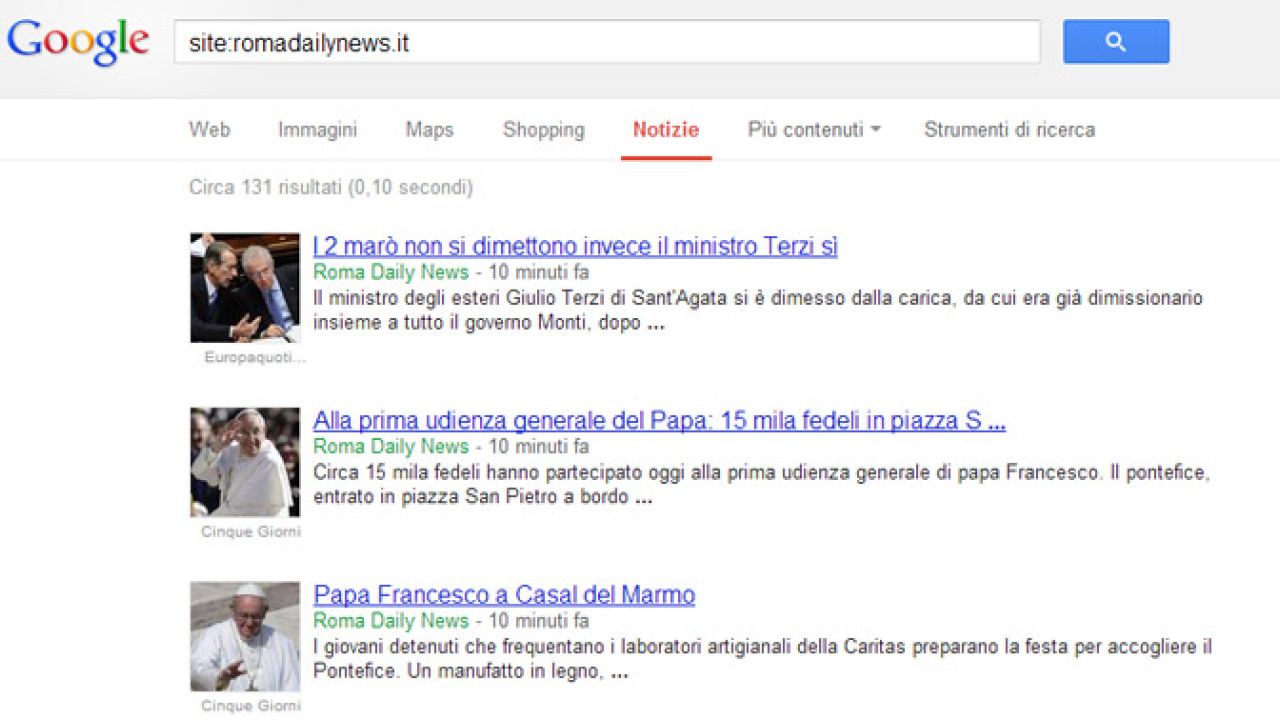
Task: Click the thumbnail of two politicians talking
Action: coord(245,288)
